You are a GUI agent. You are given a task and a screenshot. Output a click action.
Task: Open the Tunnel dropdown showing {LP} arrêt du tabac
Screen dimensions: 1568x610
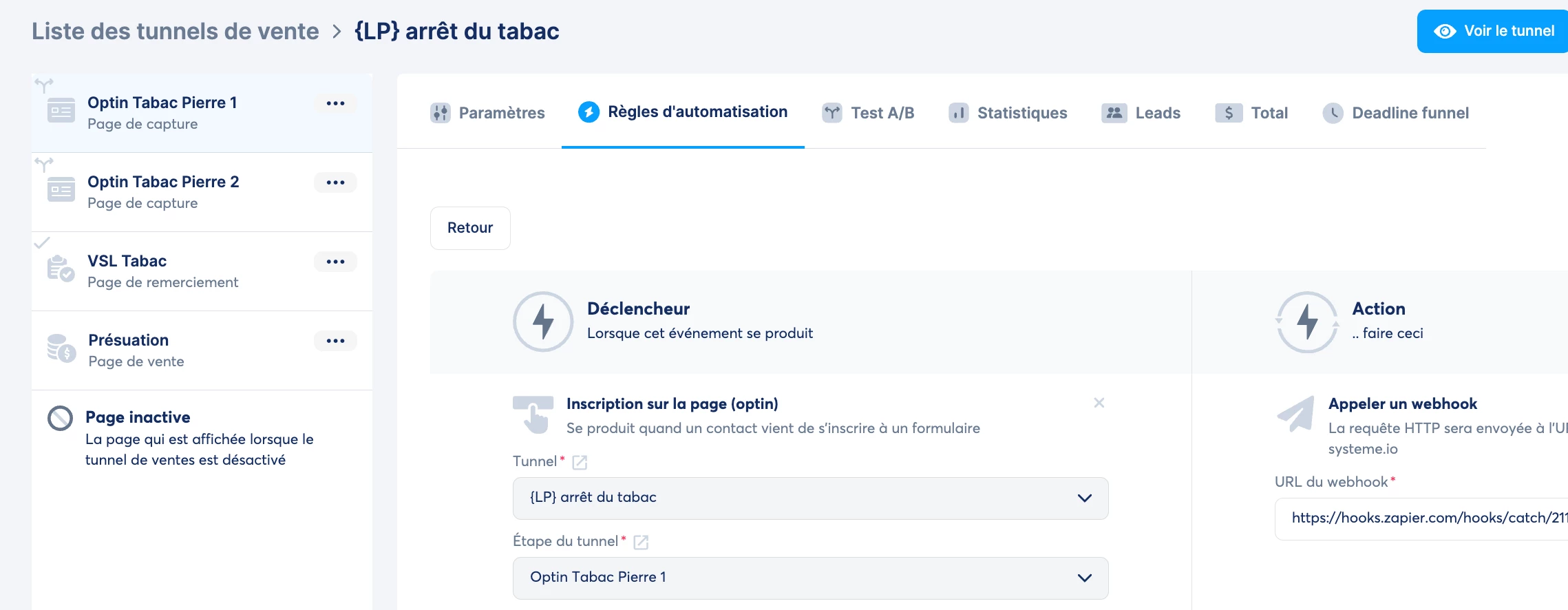[810, 498]
